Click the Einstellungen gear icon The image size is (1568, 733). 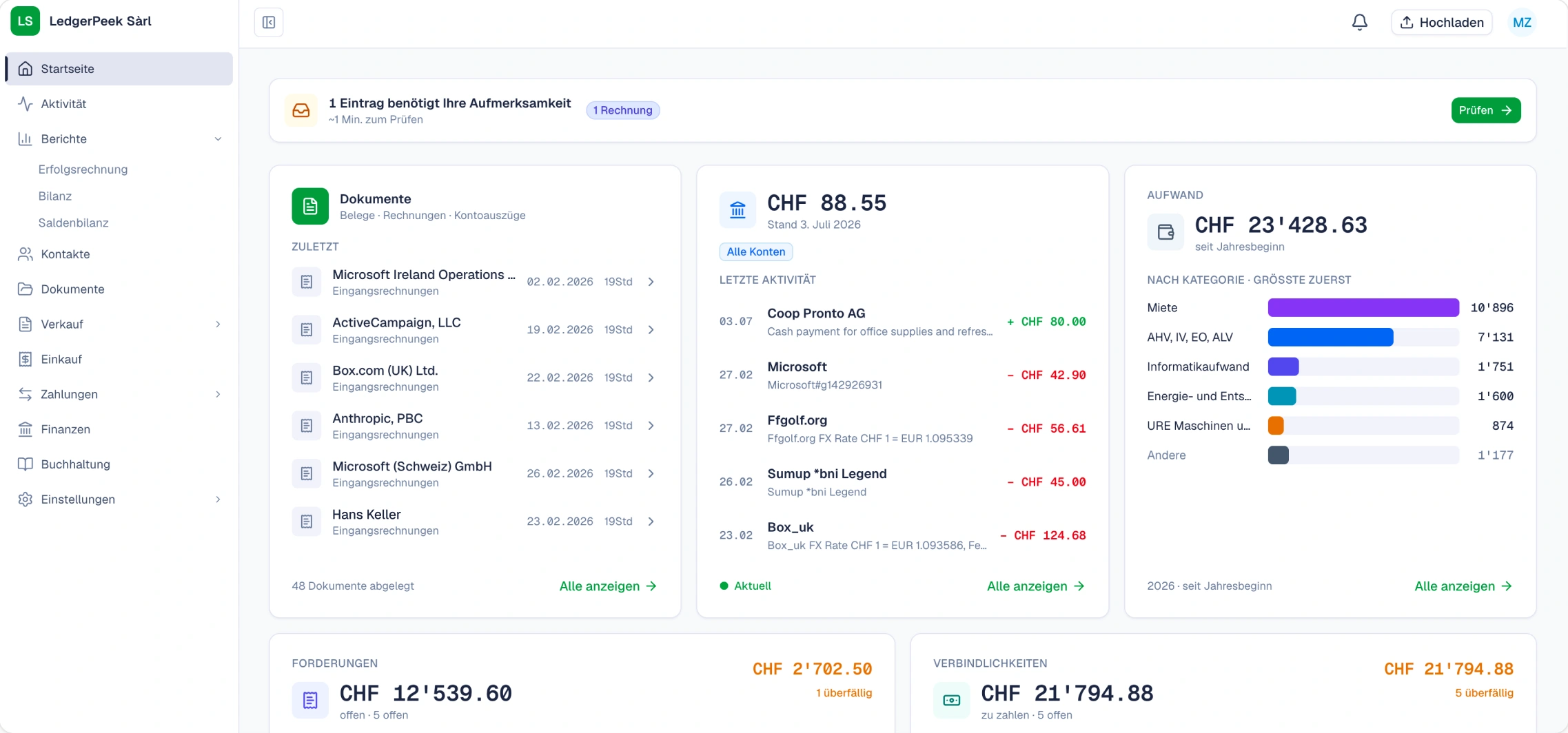tap(26, 500)
